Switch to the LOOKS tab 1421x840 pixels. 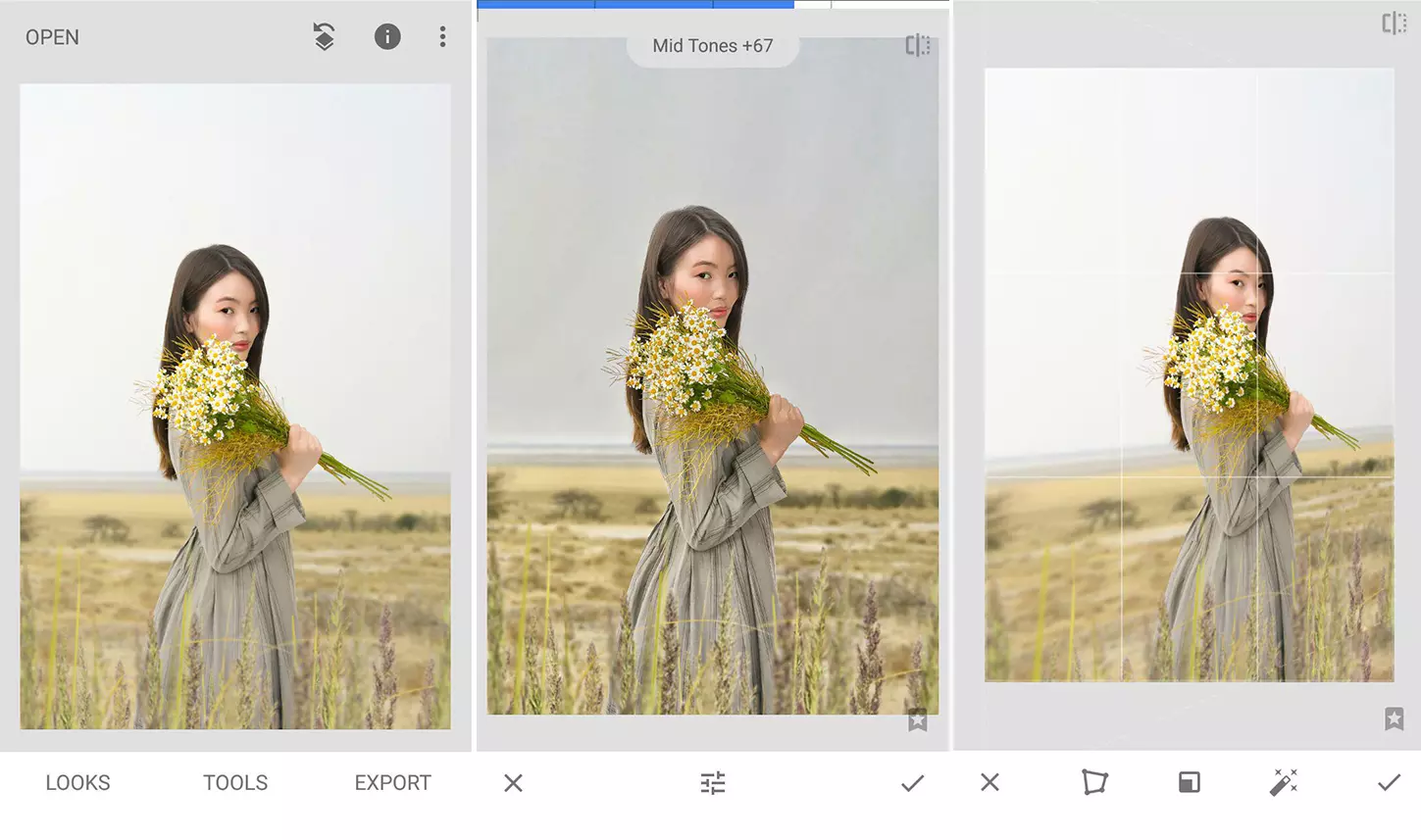coord(77,782)
